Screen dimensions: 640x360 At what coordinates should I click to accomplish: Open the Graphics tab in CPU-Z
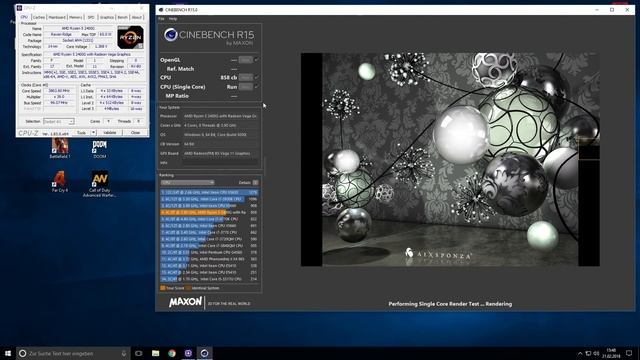point(107,17)
